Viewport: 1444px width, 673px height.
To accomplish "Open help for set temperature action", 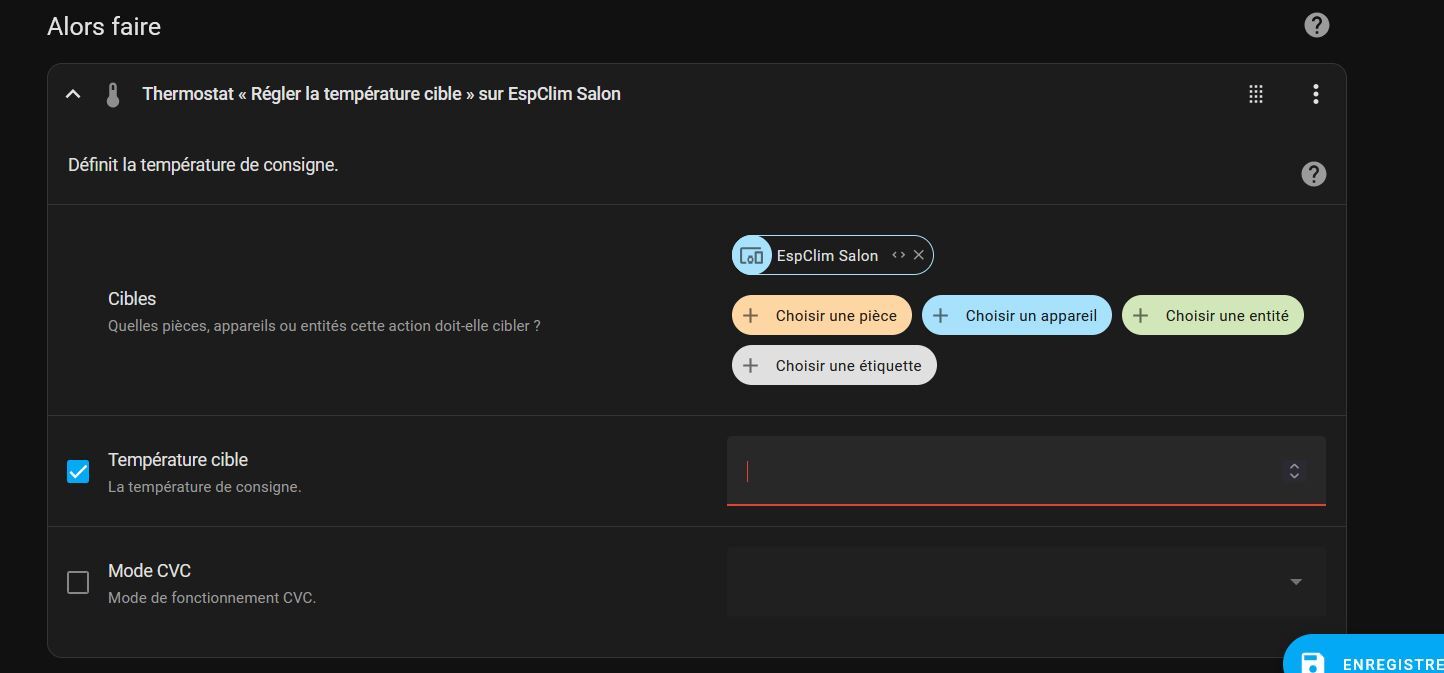I will pos(1313,174).
